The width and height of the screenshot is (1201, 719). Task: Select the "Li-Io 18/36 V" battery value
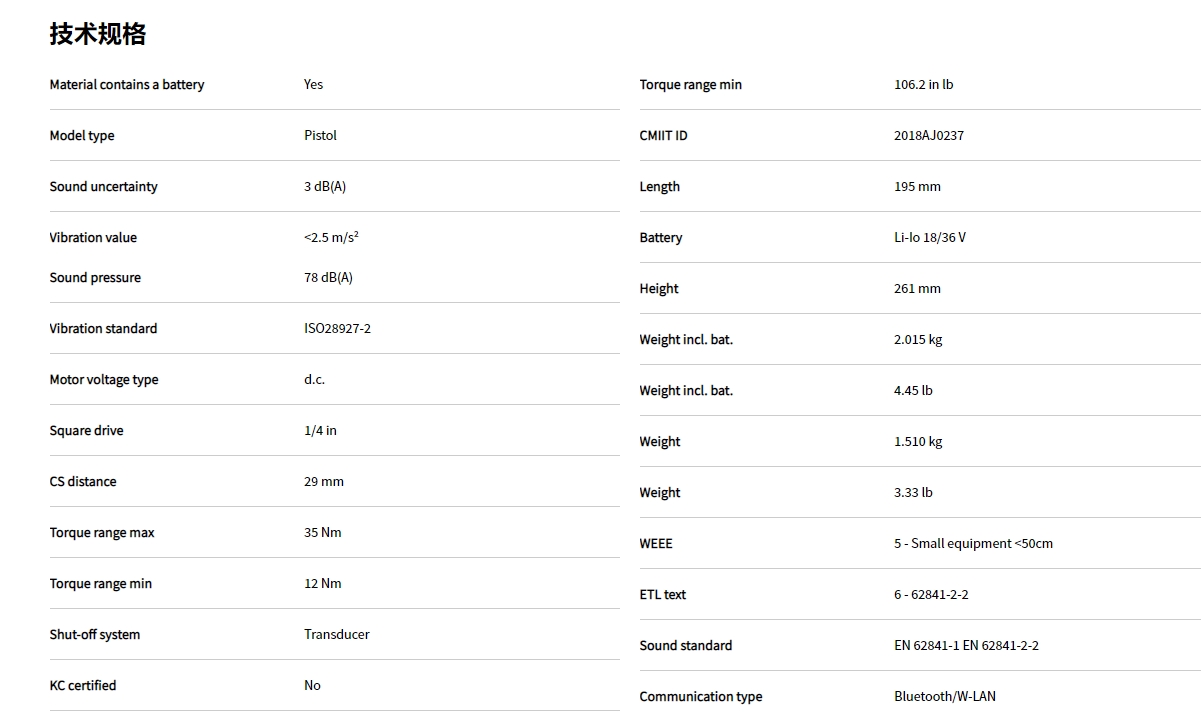[930, 238]
